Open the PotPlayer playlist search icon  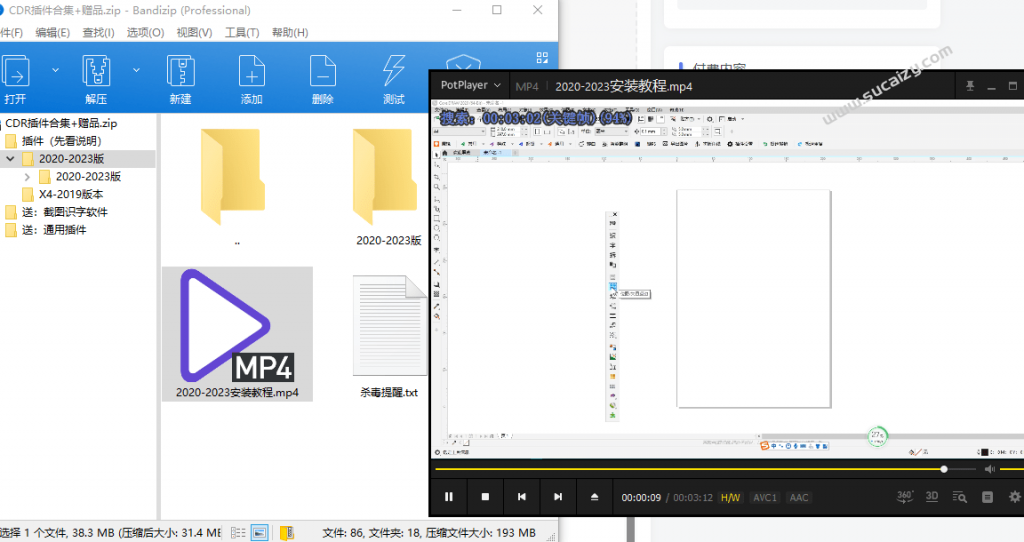(960, 497)
